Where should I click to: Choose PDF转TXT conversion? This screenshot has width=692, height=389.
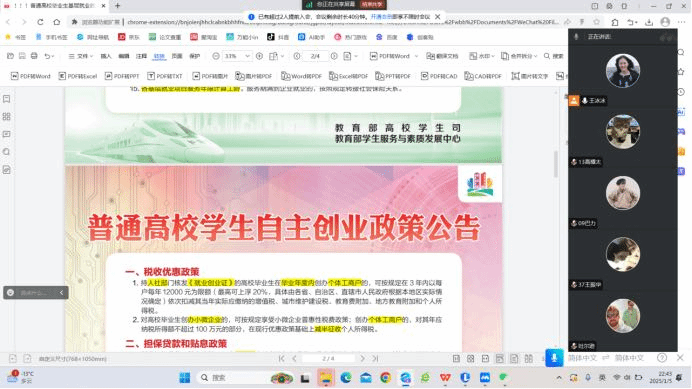(x=165, y=76)
